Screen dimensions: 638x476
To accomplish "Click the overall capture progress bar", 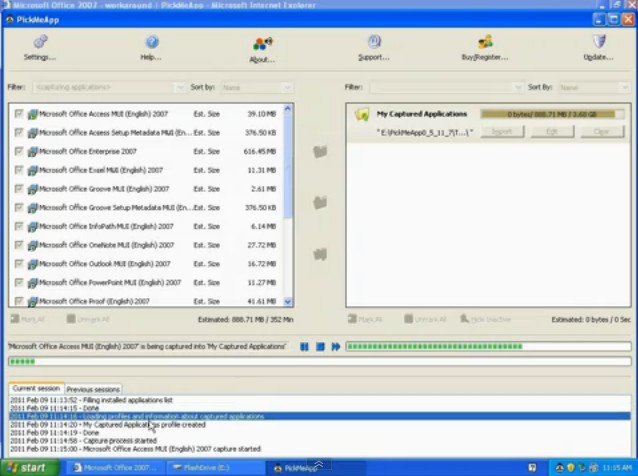I will click(320, 361).
